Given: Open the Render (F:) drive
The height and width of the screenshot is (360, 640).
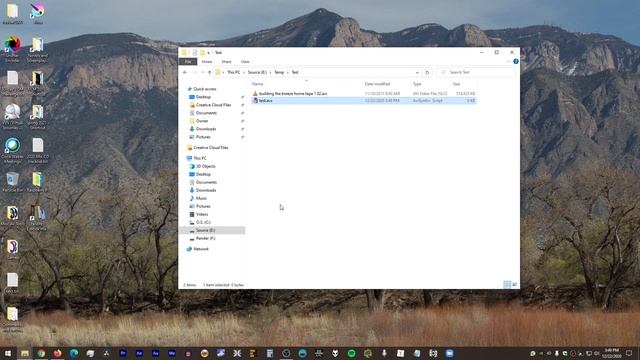Looking at the screenshot, I should pos(205,238).
